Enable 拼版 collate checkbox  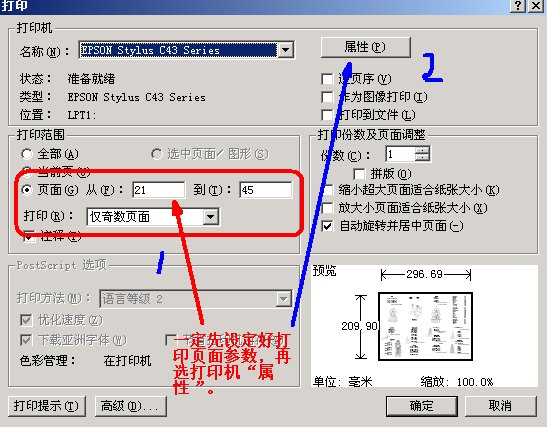[359, 174]
